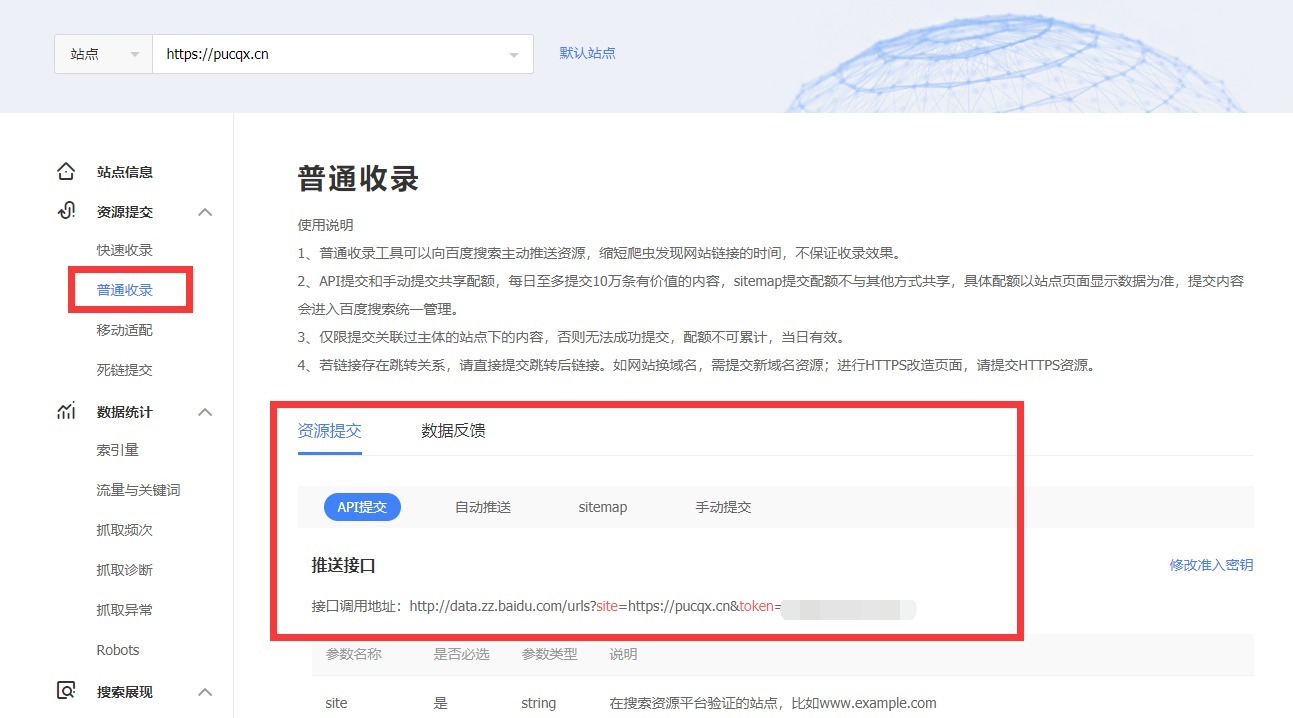
Task: Click the 修改准入密钥 link
Action: click(1212, 564)
